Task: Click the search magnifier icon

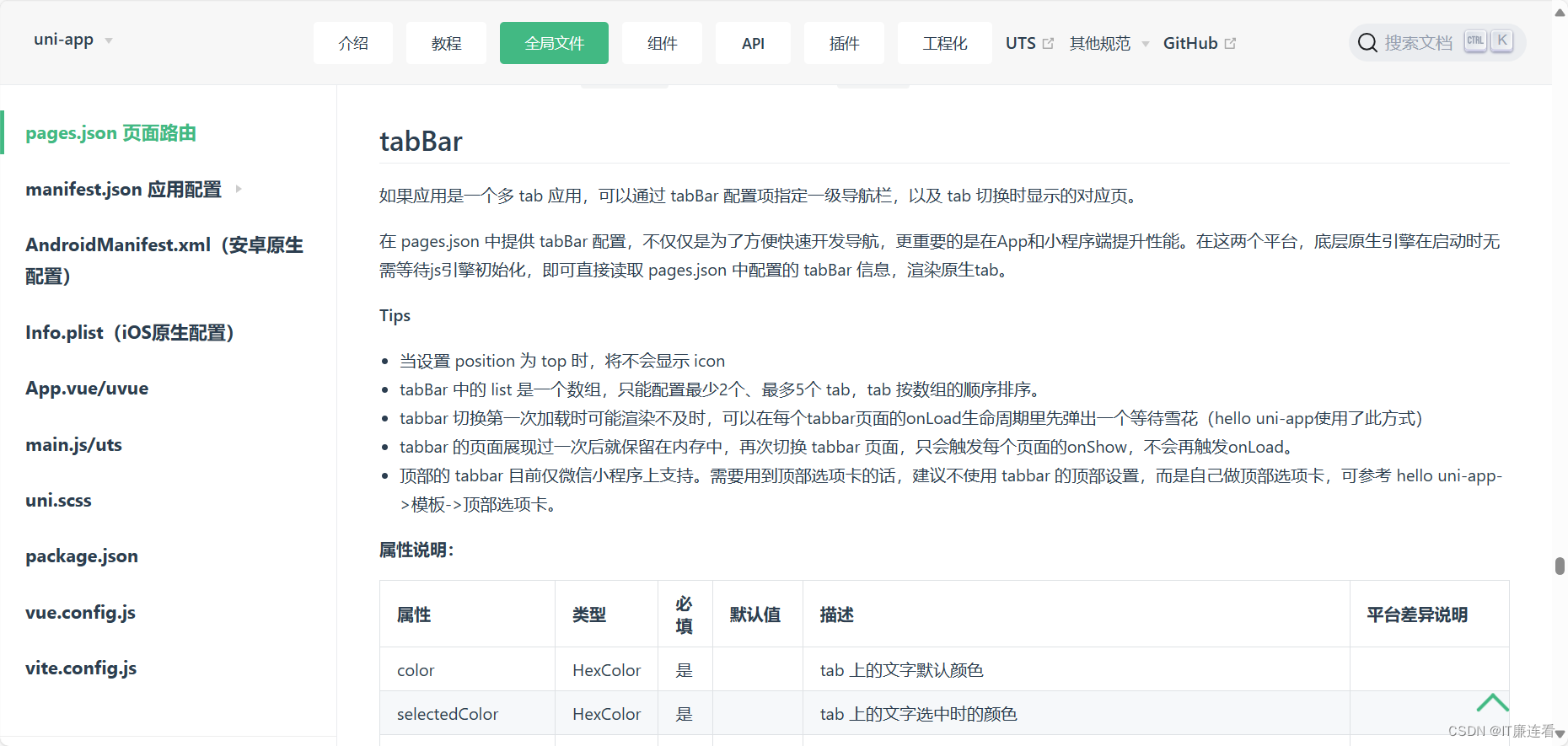Action: point(1367,43)
